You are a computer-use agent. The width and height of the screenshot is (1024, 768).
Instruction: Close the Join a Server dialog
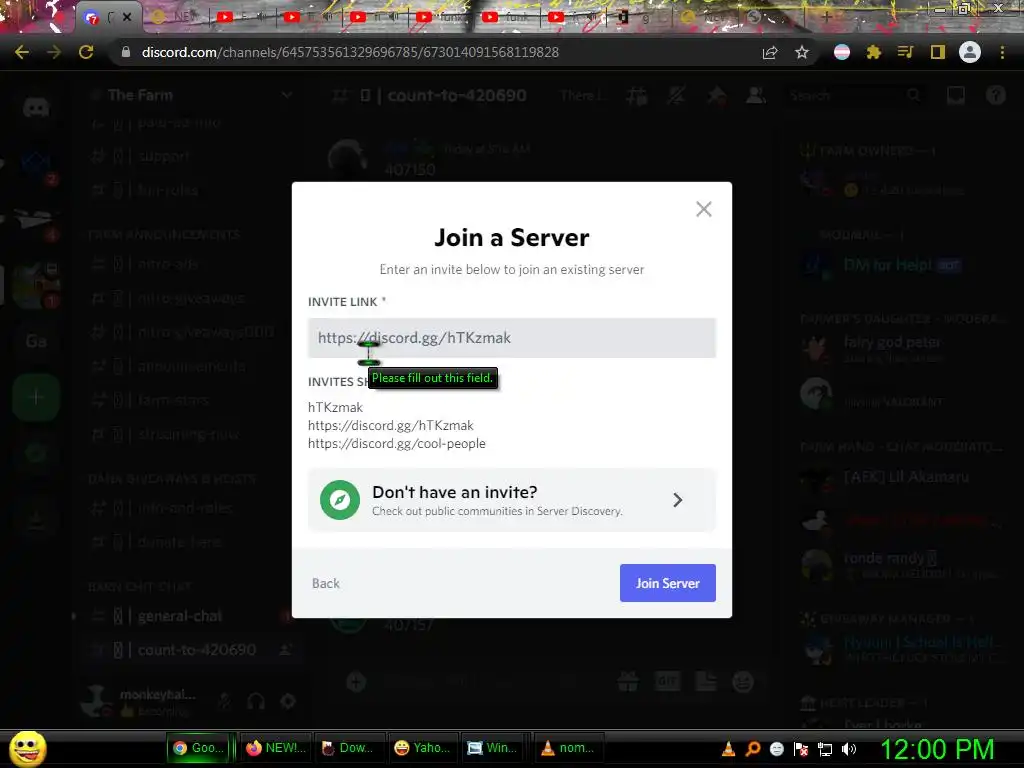[703, 209]
